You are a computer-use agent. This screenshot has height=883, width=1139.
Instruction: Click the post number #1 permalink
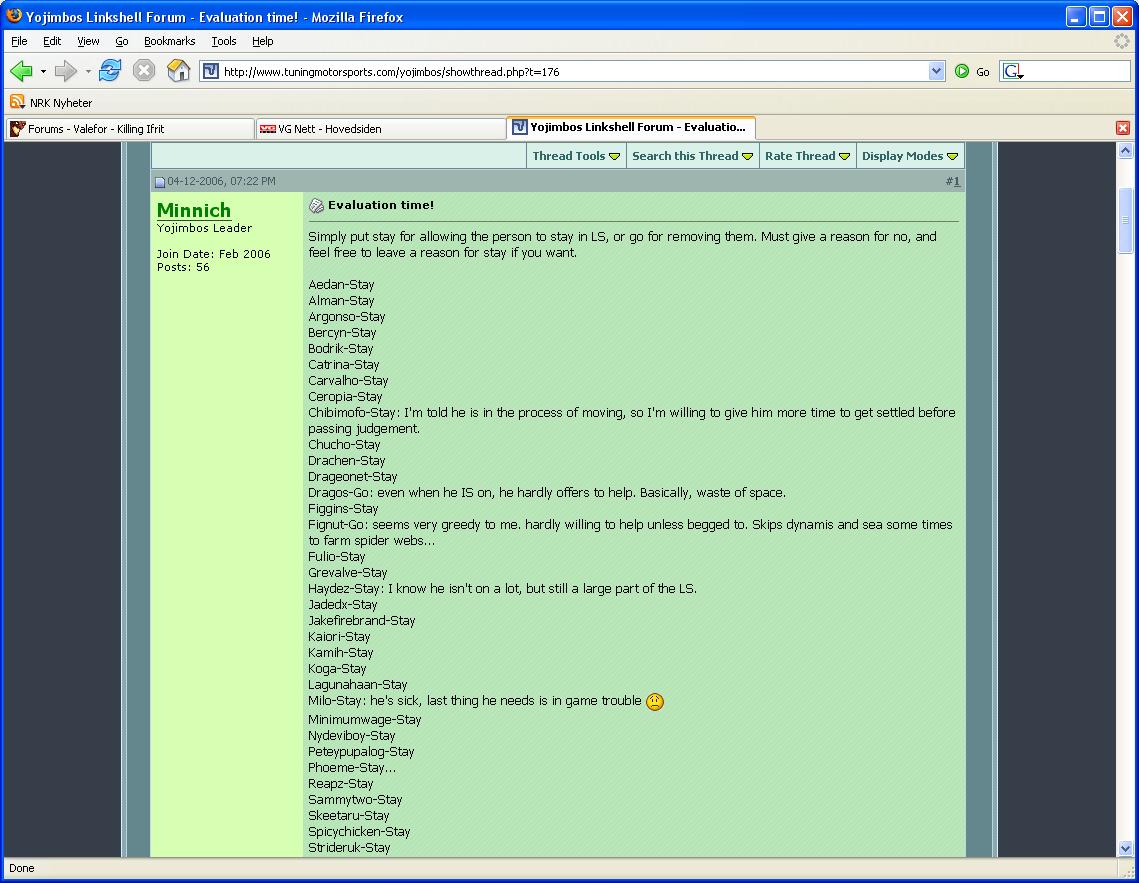click(954, 182)
